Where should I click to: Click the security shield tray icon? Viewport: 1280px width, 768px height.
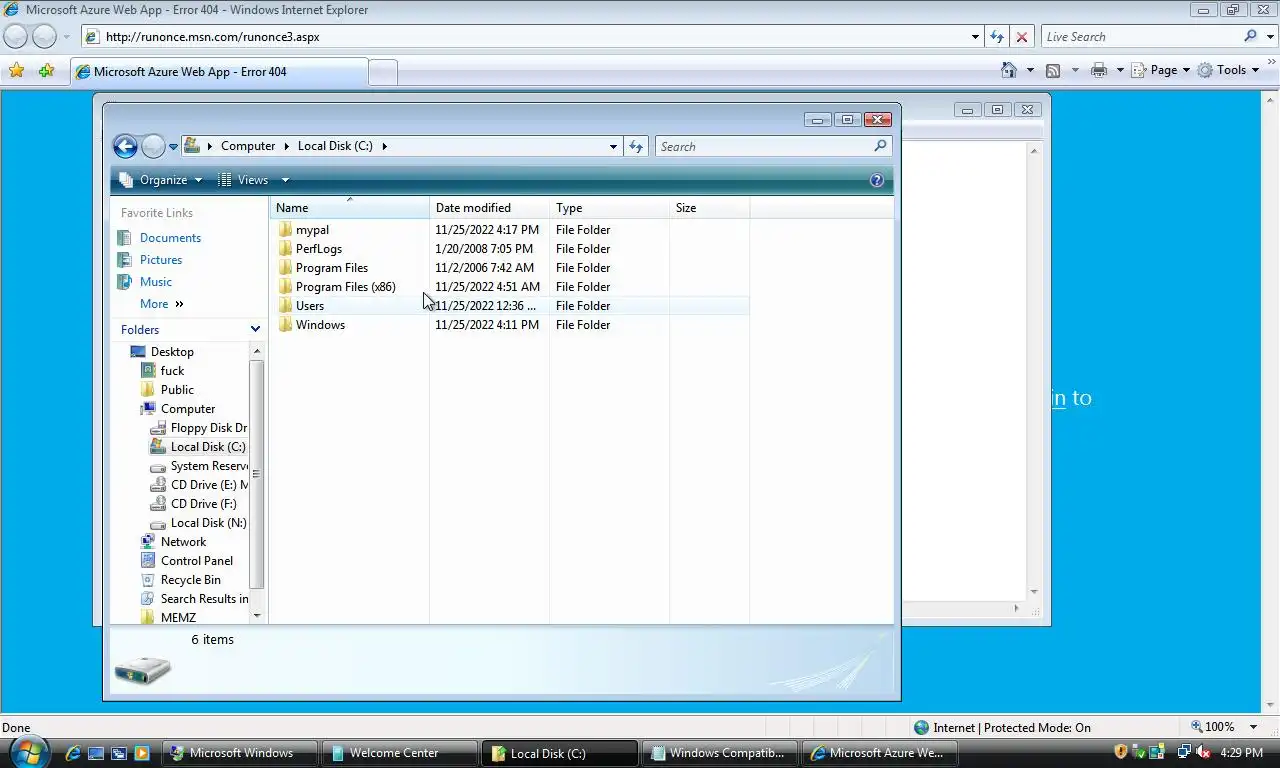(x=1121, y=752)
